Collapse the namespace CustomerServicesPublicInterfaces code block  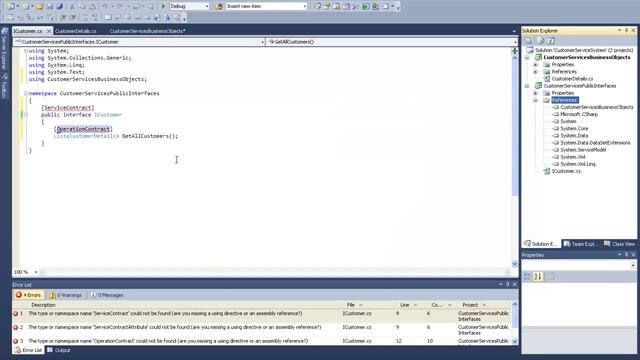26,93
